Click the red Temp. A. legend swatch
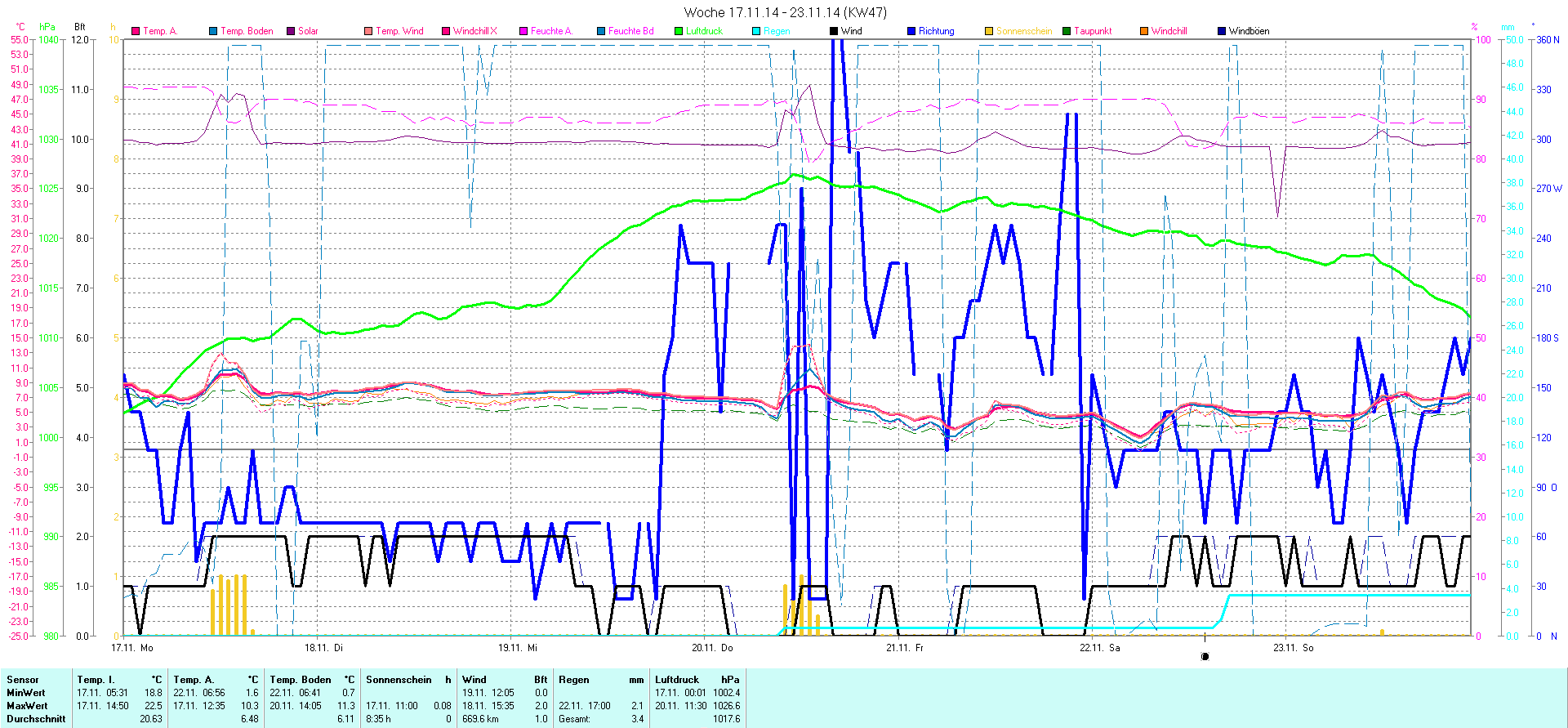Screen dimensions: 1568x728 tap(136, 31)
